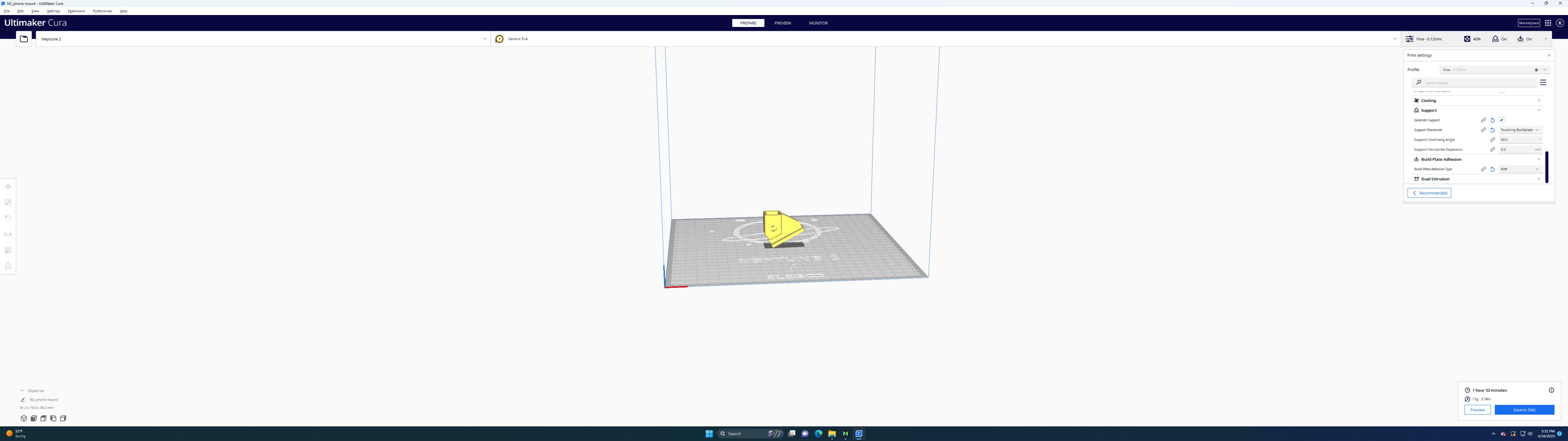The height and width of the screenshot is (441, 1568).
Task: Open Build Plate Adhesion Type dropdown
Action: [1520, 169]
